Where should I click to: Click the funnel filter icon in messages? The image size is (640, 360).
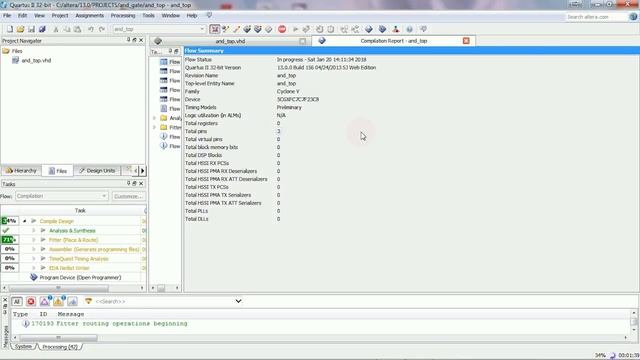tap(88, 301)
